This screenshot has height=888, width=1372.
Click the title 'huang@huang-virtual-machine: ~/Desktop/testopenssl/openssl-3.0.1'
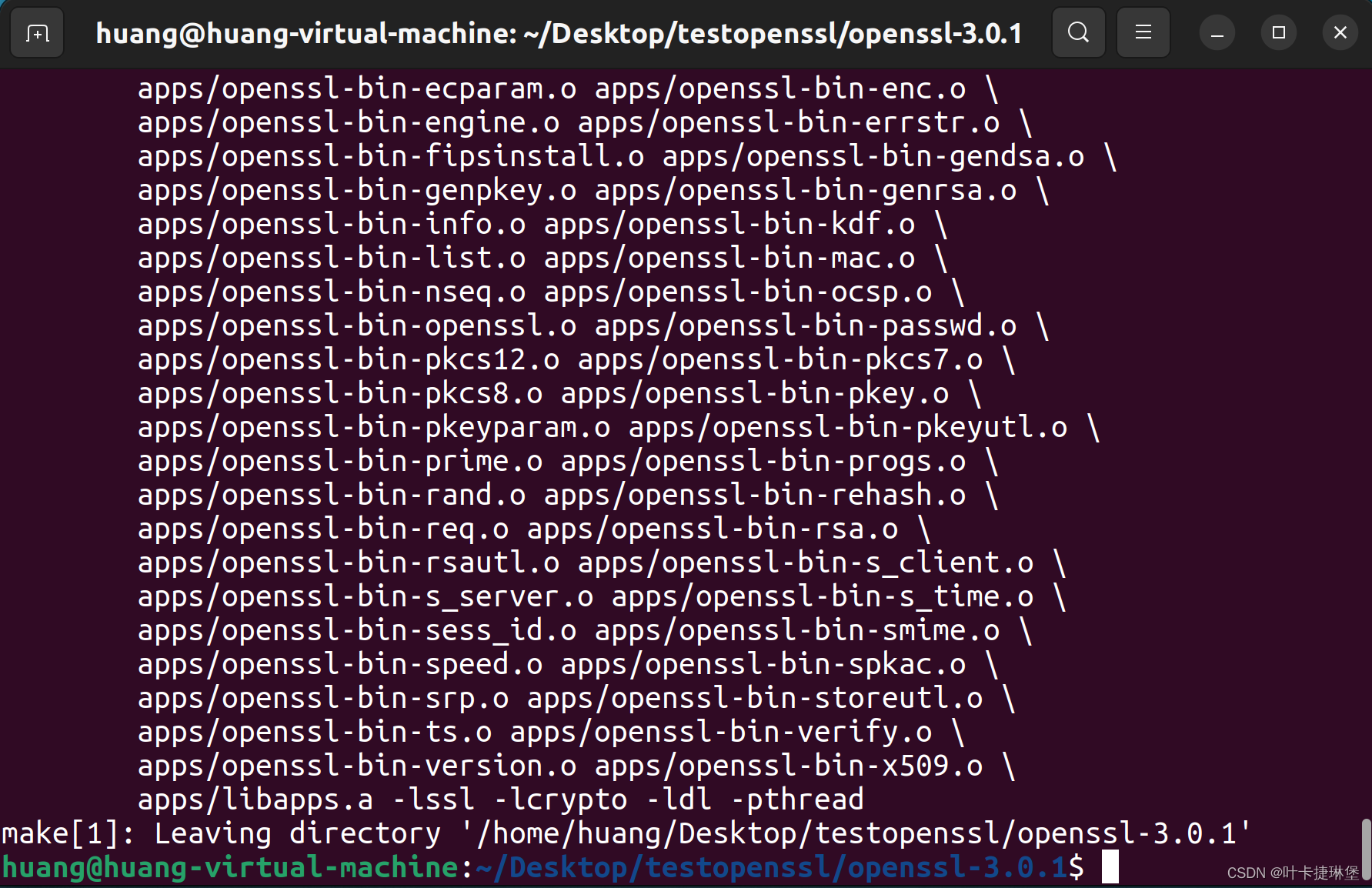559,33
